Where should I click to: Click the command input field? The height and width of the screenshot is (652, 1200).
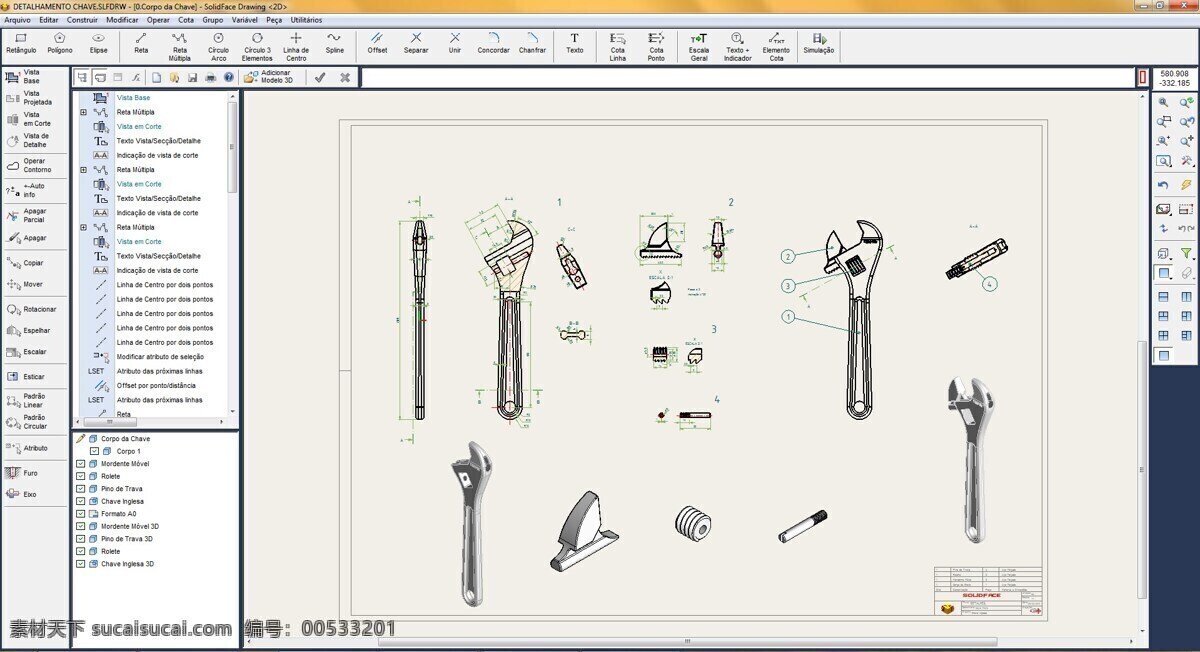tap(748, 77)
